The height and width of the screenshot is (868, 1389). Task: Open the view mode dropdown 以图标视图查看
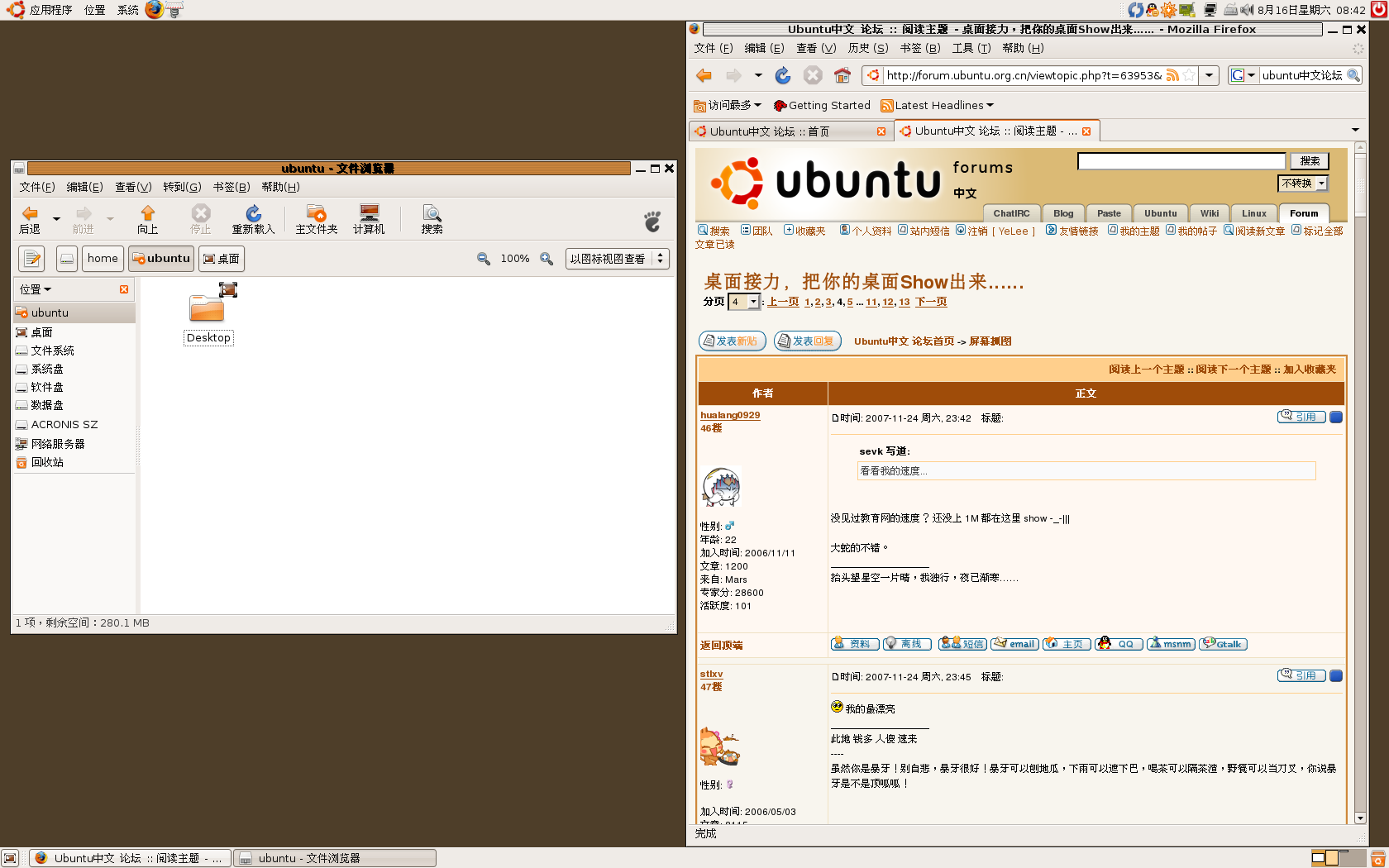[617, 259]
